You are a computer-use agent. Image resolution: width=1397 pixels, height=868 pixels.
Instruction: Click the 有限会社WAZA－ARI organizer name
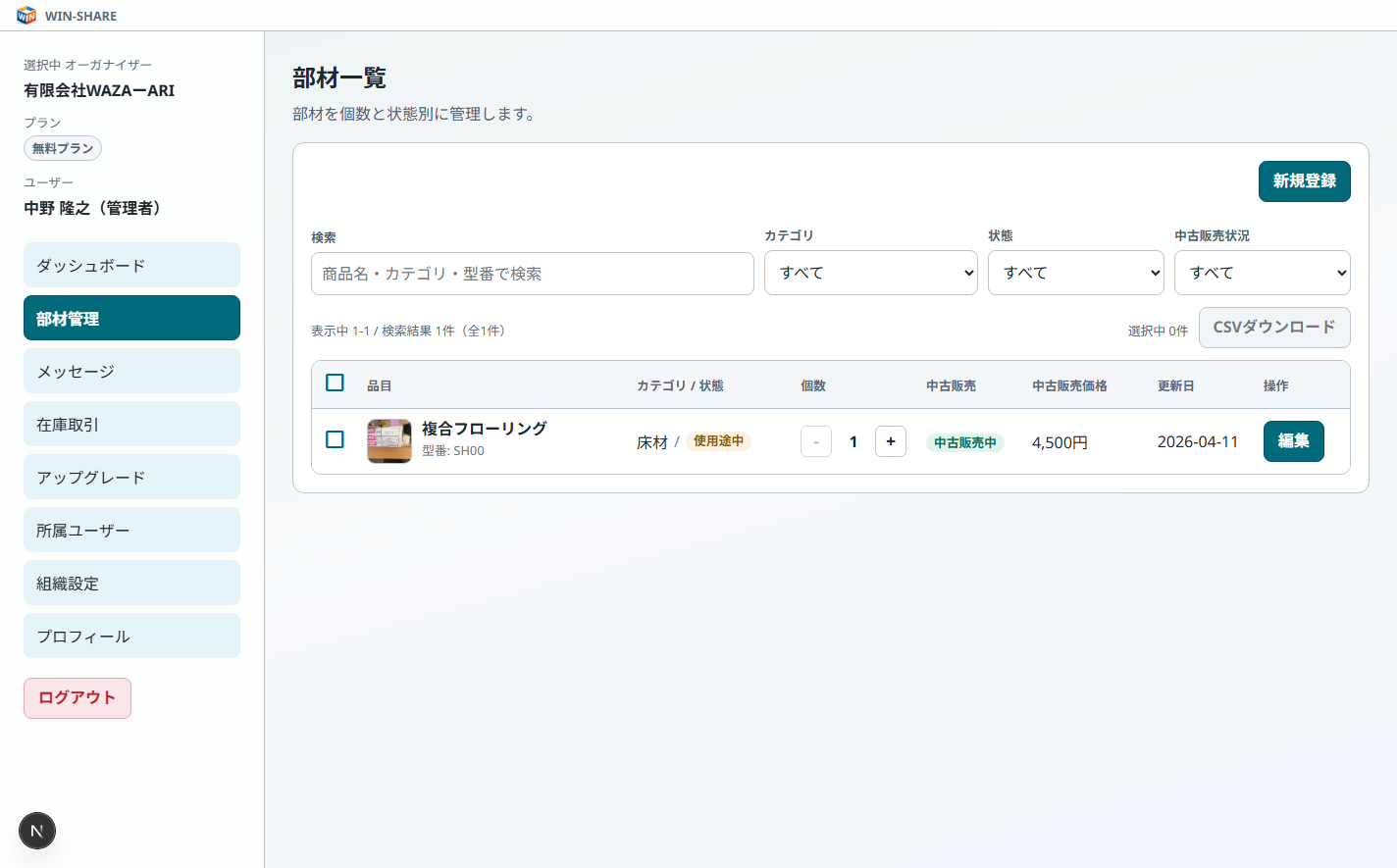[99, 90]
